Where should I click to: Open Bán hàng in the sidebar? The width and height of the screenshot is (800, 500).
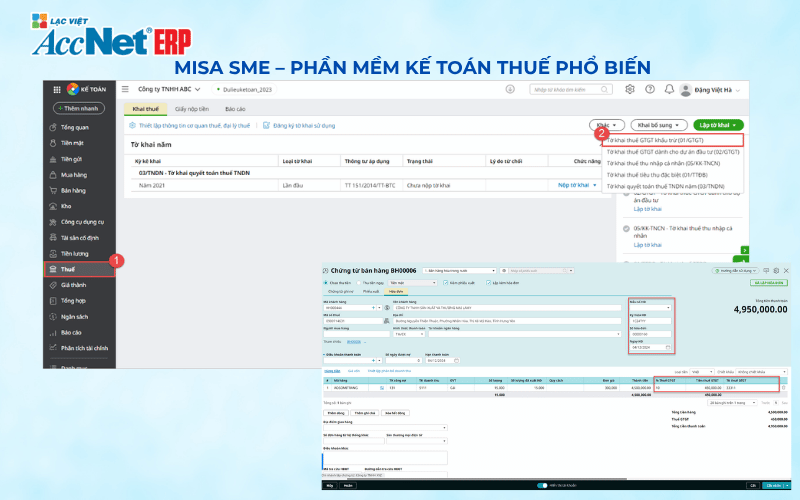coord(67,191)
